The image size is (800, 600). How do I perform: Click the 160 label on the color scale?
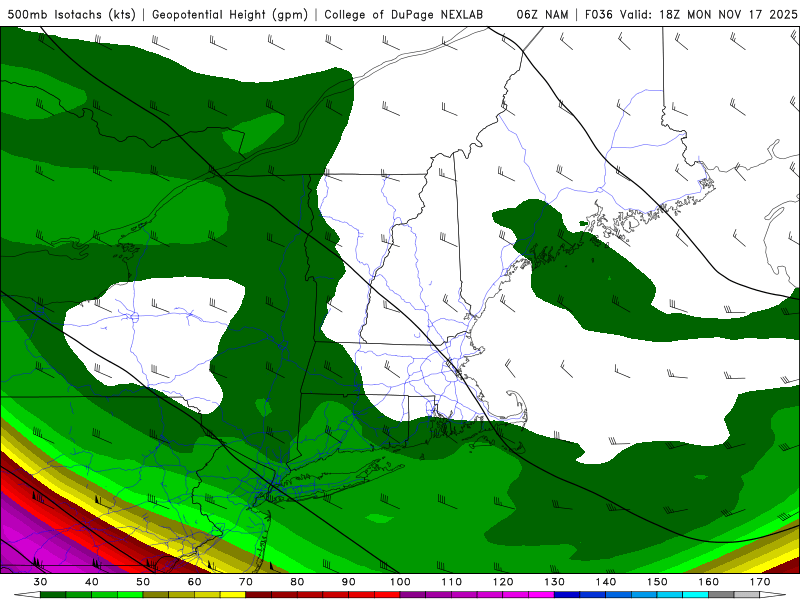coord(709,582)
